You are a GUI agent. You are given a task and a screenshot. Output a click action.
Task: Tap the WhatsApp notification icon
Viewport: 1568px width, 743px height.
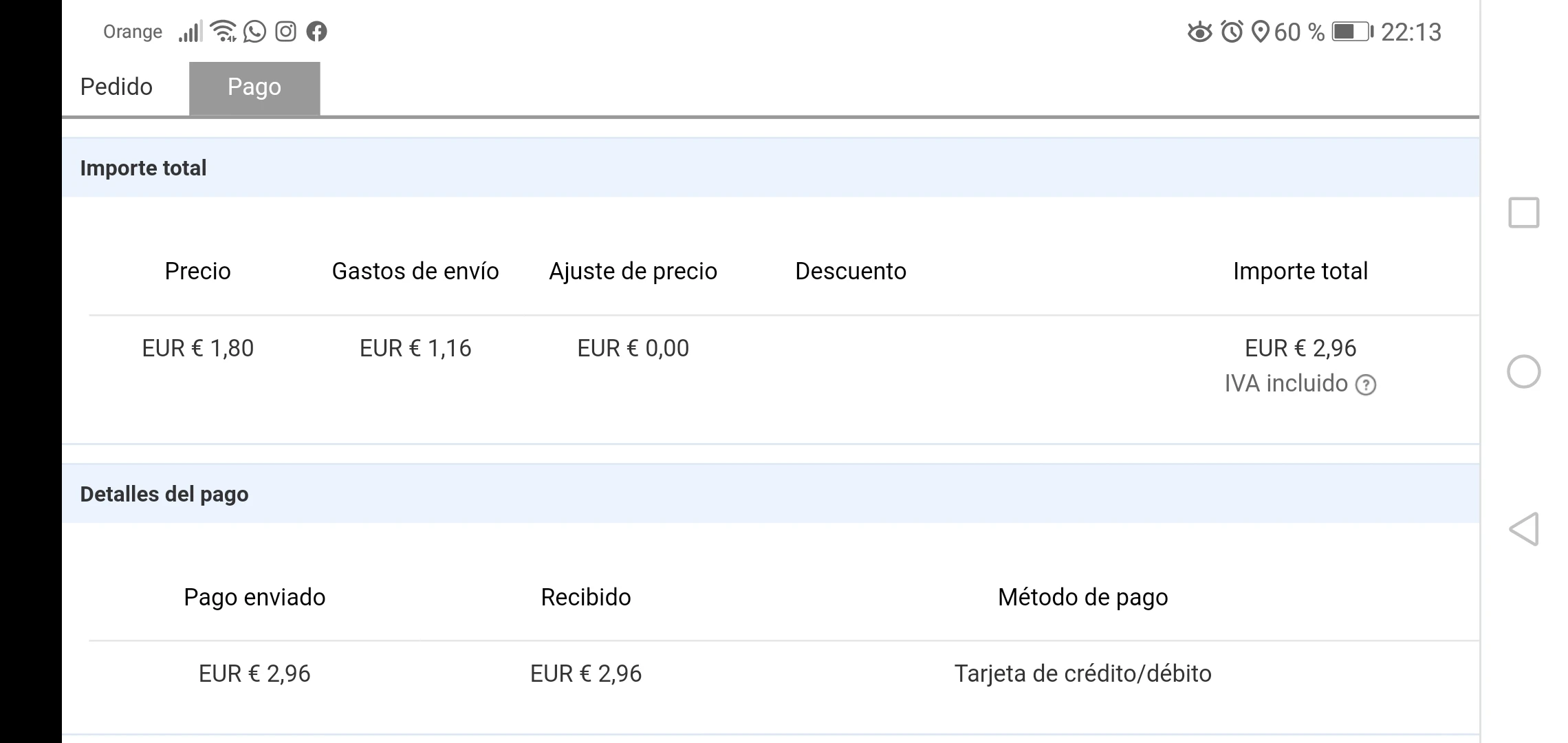(x=254, y=32)
